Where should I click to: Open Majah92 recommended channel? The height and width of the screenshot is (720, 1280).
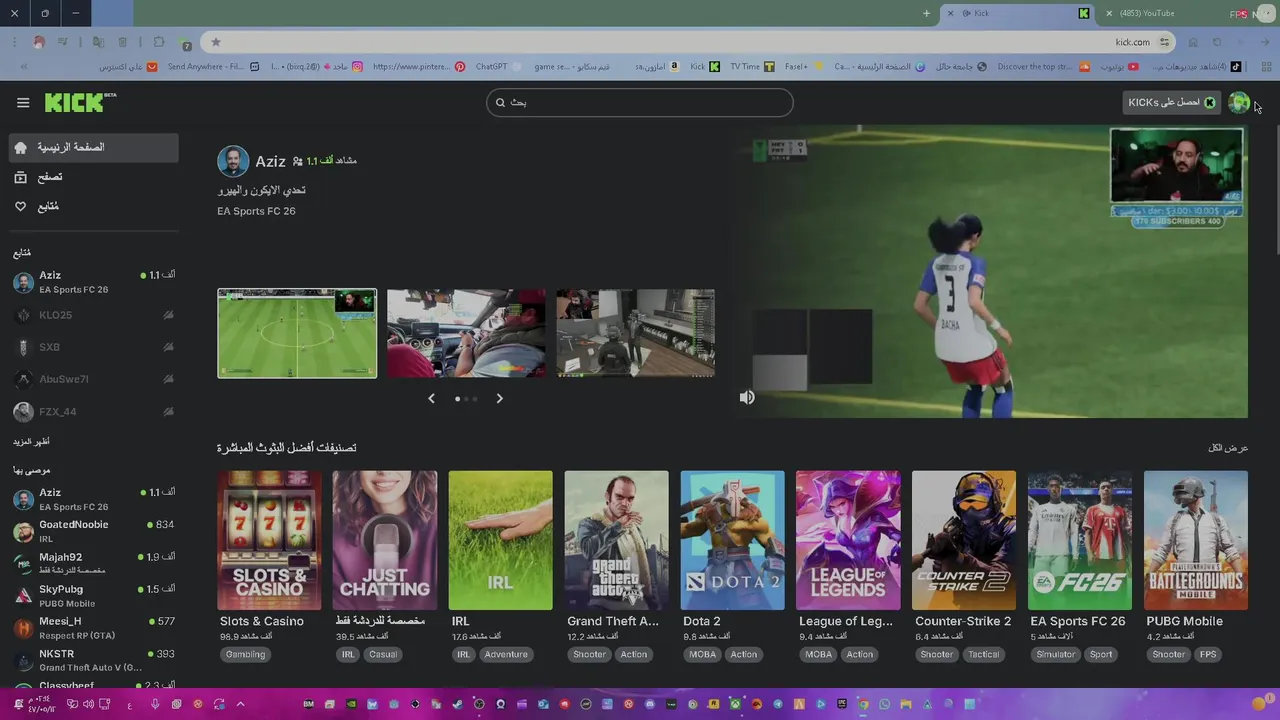[94, 563]
